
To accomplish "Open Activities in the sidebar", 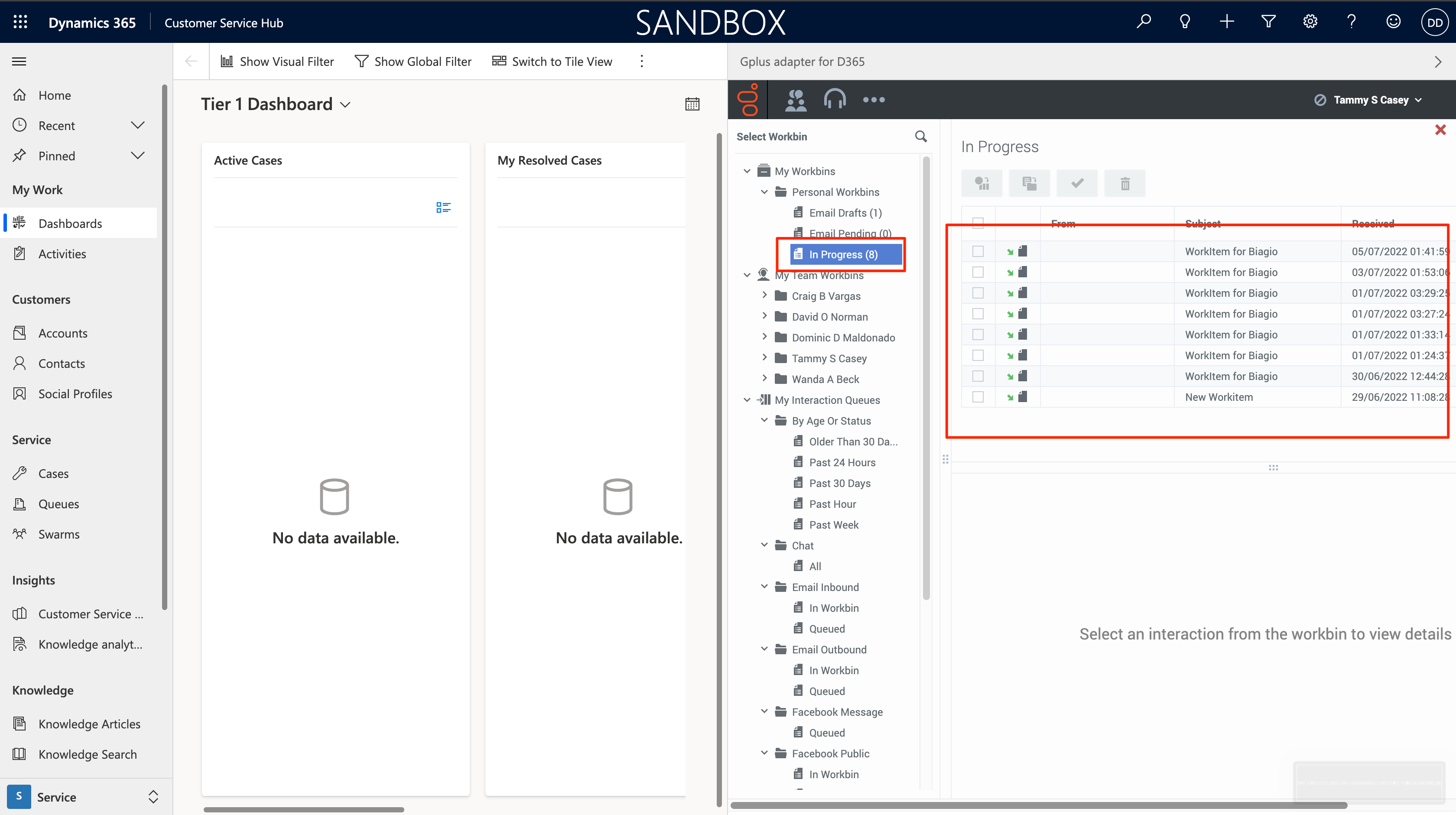I will [x=62, y=254].
